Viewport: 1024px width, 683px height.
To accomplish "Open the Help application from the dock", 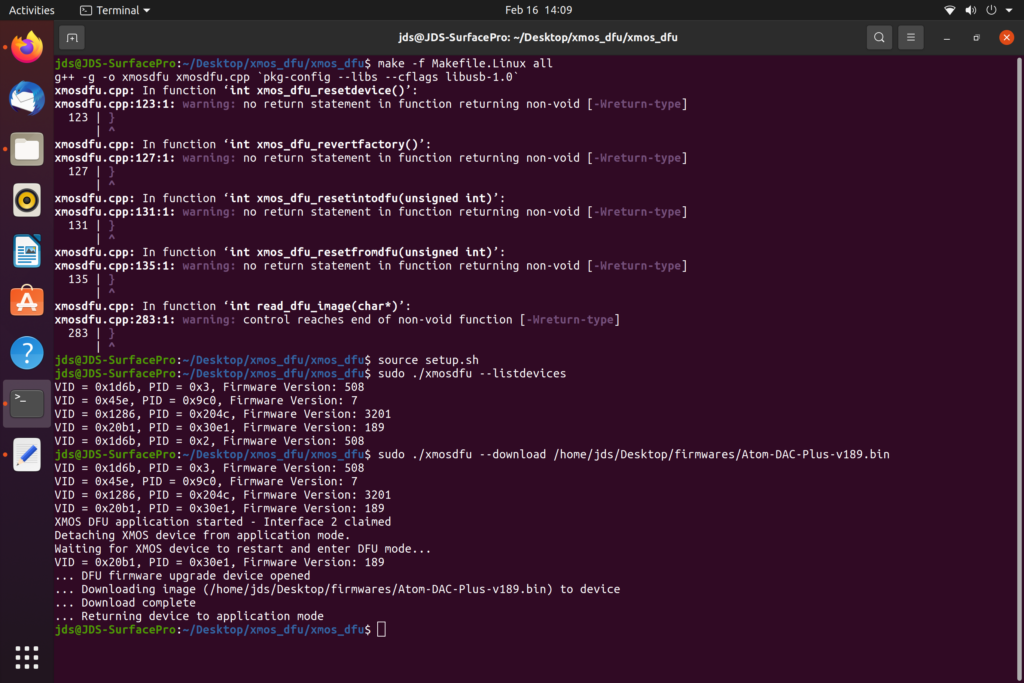I will (26, 352).
